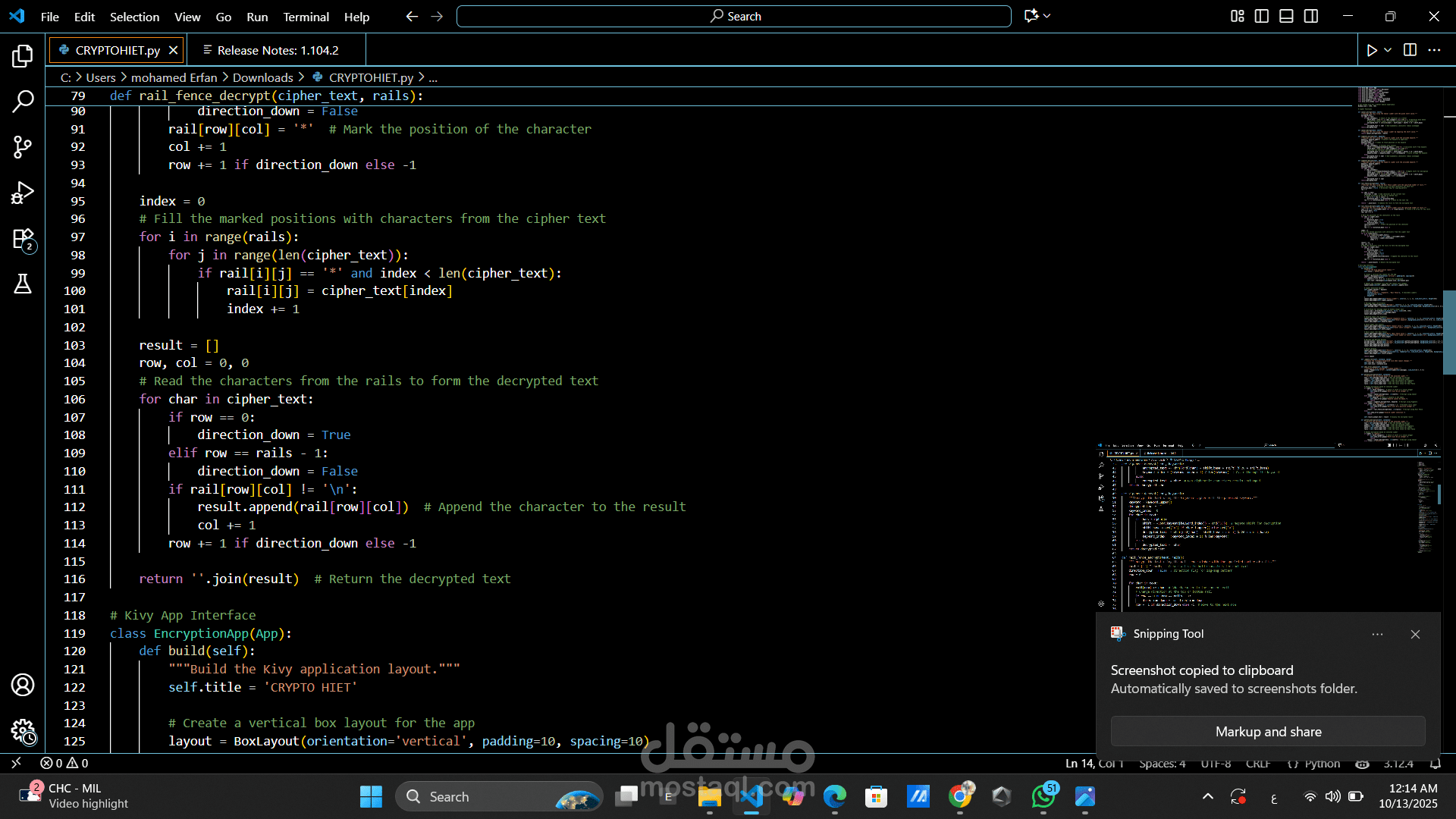The height and width of the screenshot is (819, 1456).
Task: Select Python interpreter 3.12.4
Action: pos(1398,763)
